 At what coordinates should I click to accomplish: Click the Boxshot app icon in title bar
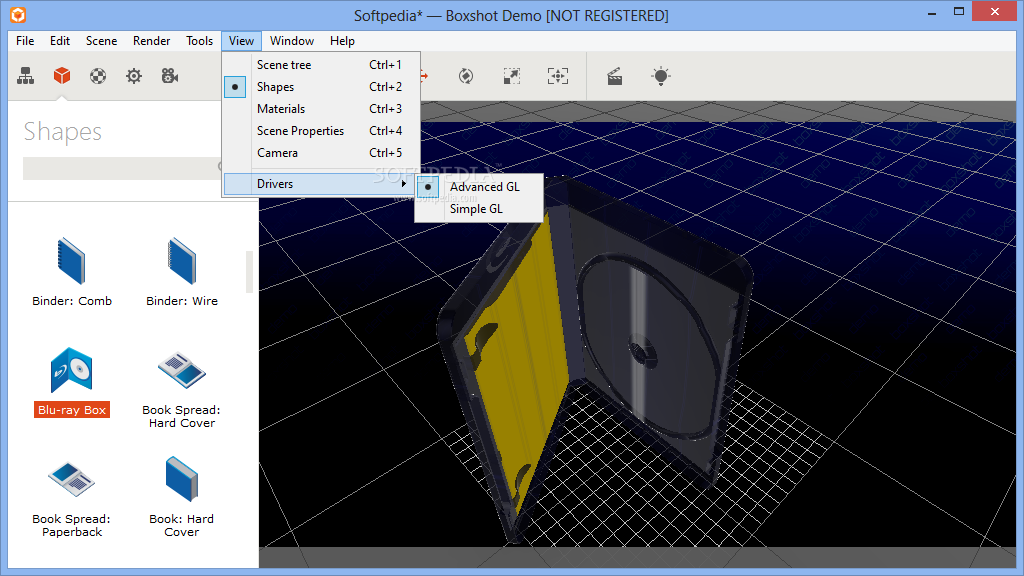(18, 14)
